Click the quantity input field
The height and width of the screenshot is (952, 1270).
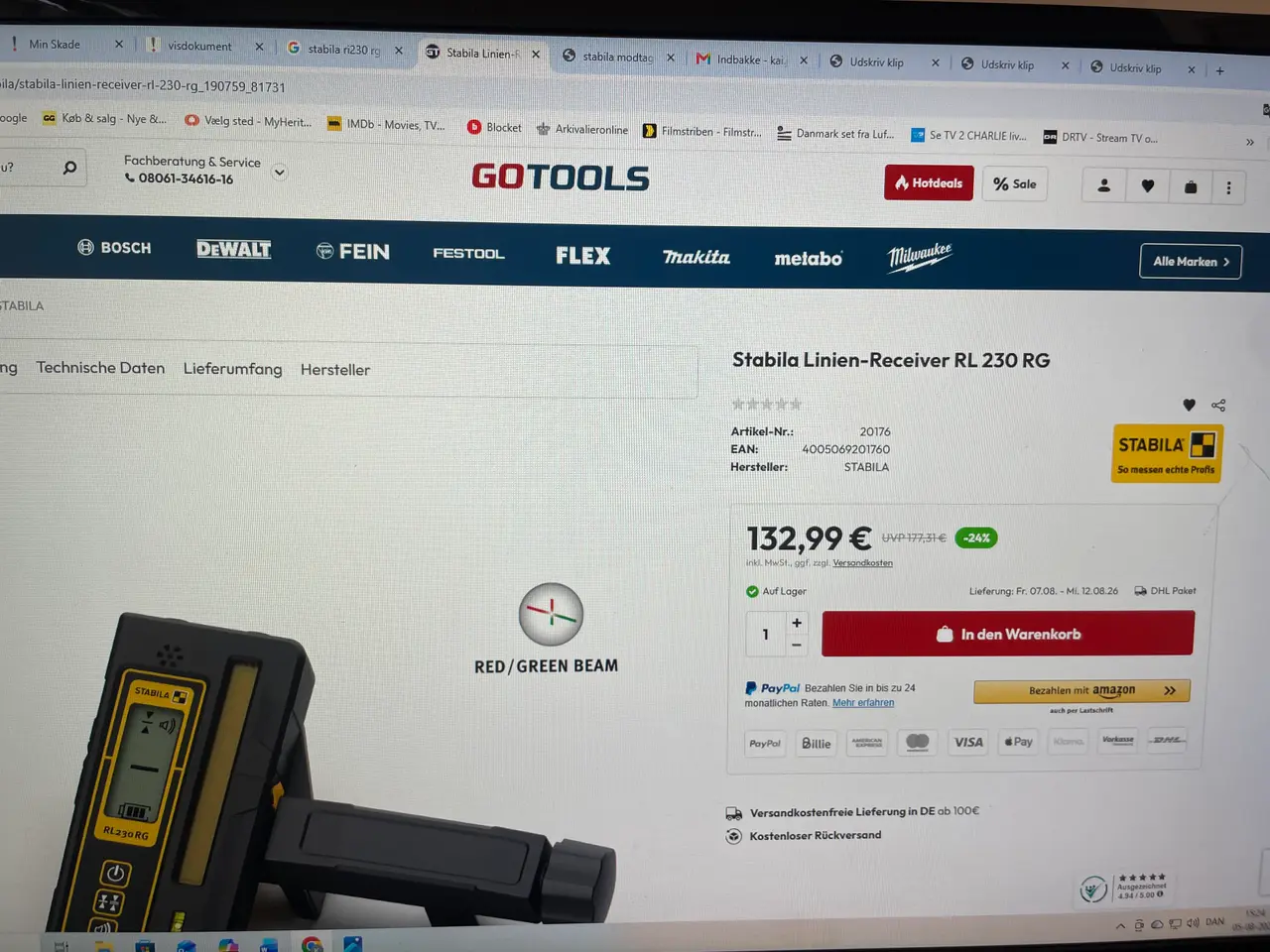(x=765, y=635)
